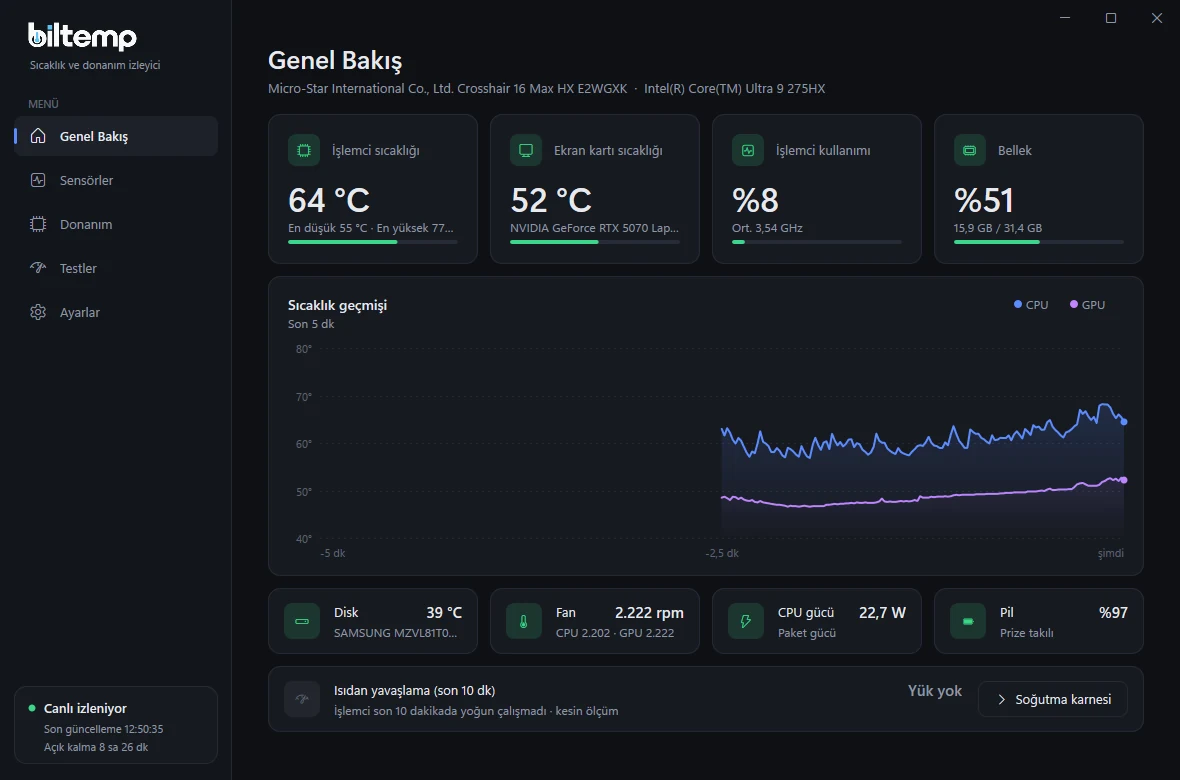The width and height of the screenshot is (1180, 780).
Task: Click the Bellek memory icon
Action: [x=970, y=151]
